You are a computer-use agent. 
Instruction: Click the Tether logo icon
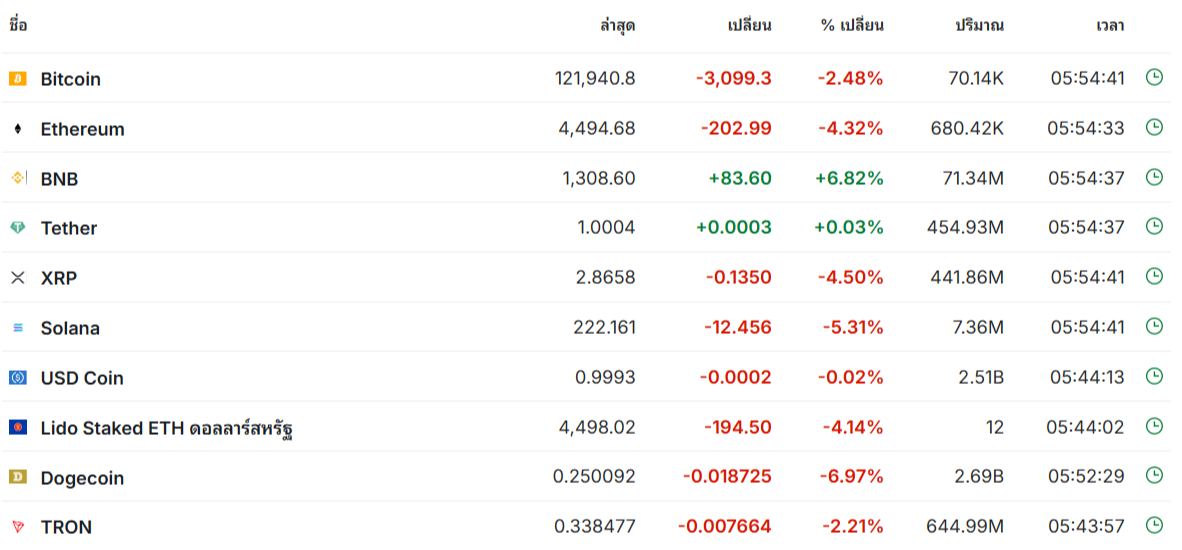click(17, 228)
